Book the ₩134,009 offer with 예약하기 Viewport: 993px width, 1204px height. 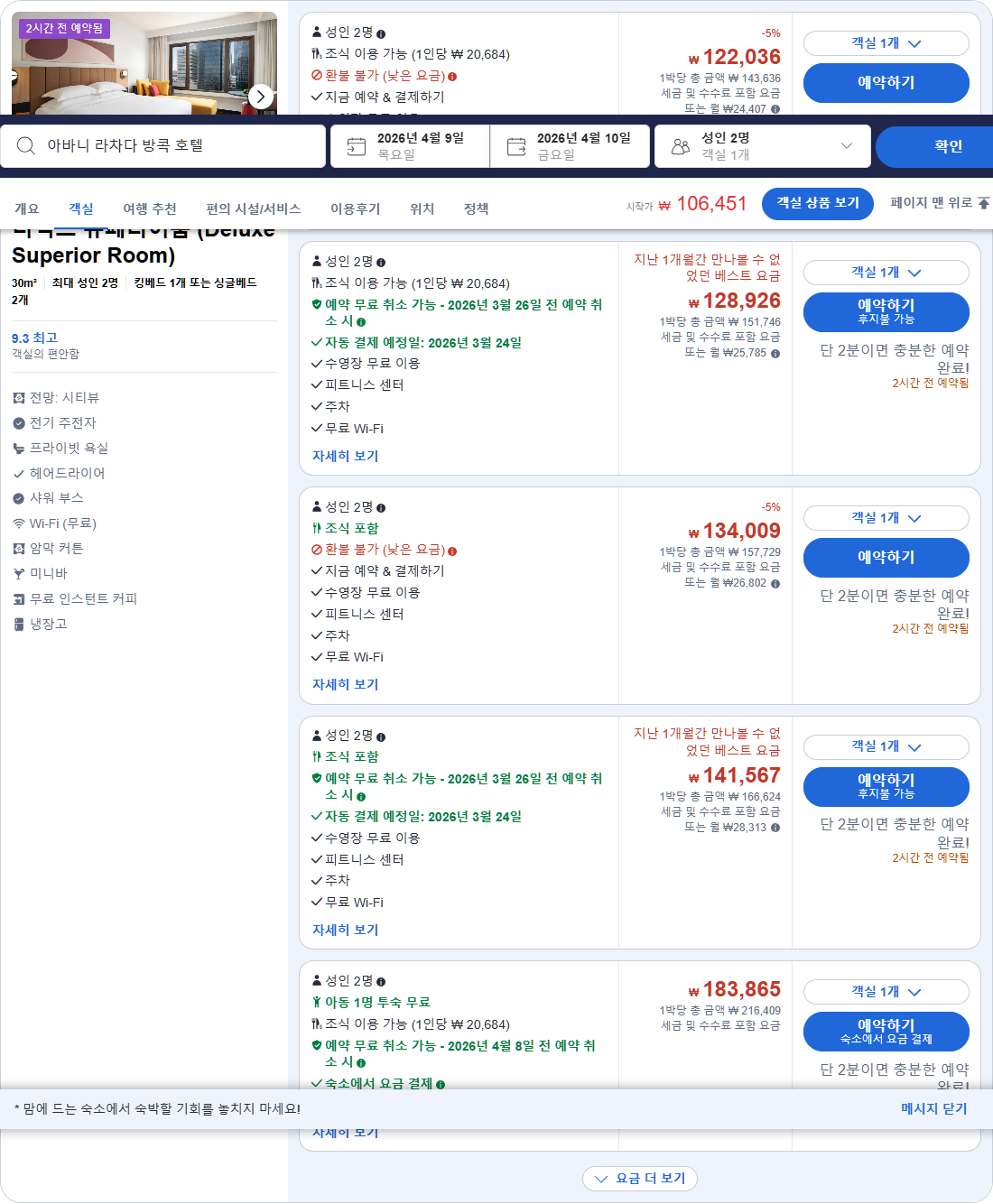[x=886, y=558]
